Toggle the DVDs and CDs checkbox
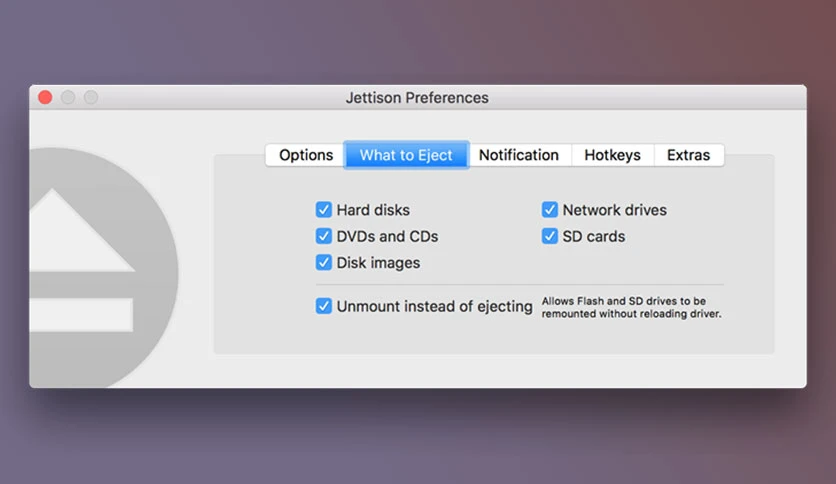Viewport: 836px width, 484px height. tap(324, 236)
